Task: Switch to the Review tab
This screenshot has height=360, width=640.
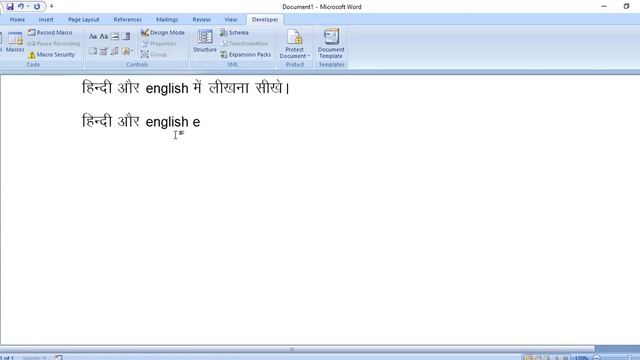Action: [202, 20]
